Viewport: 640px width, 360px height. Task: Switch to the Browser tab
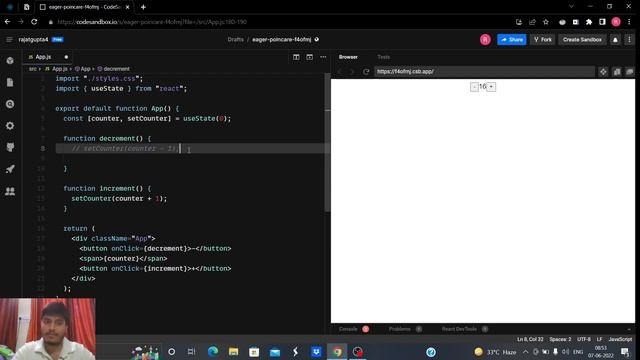(348, 57)
